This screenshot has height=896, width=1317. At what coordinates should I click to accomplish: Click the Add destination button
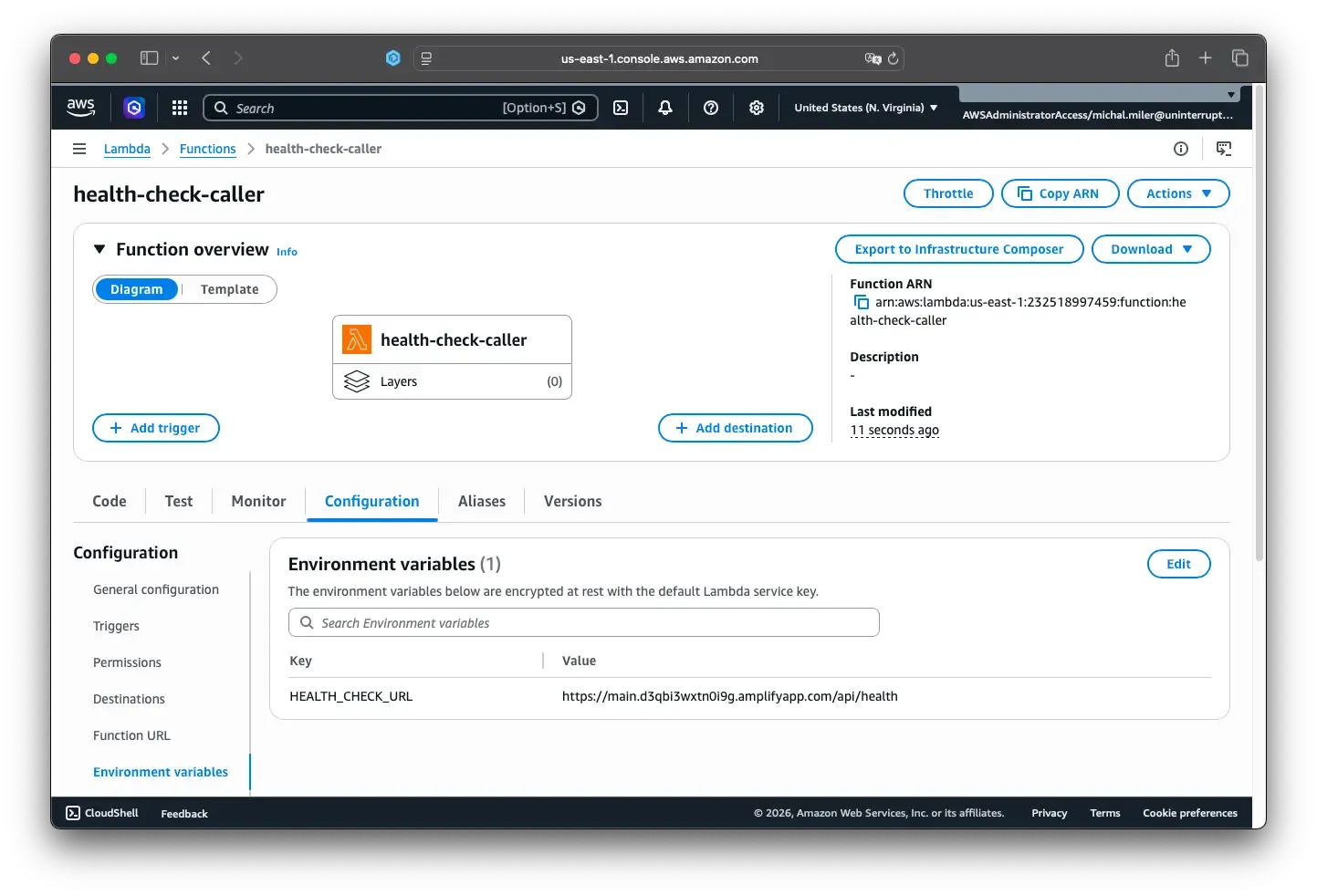(x=736, y=428)
